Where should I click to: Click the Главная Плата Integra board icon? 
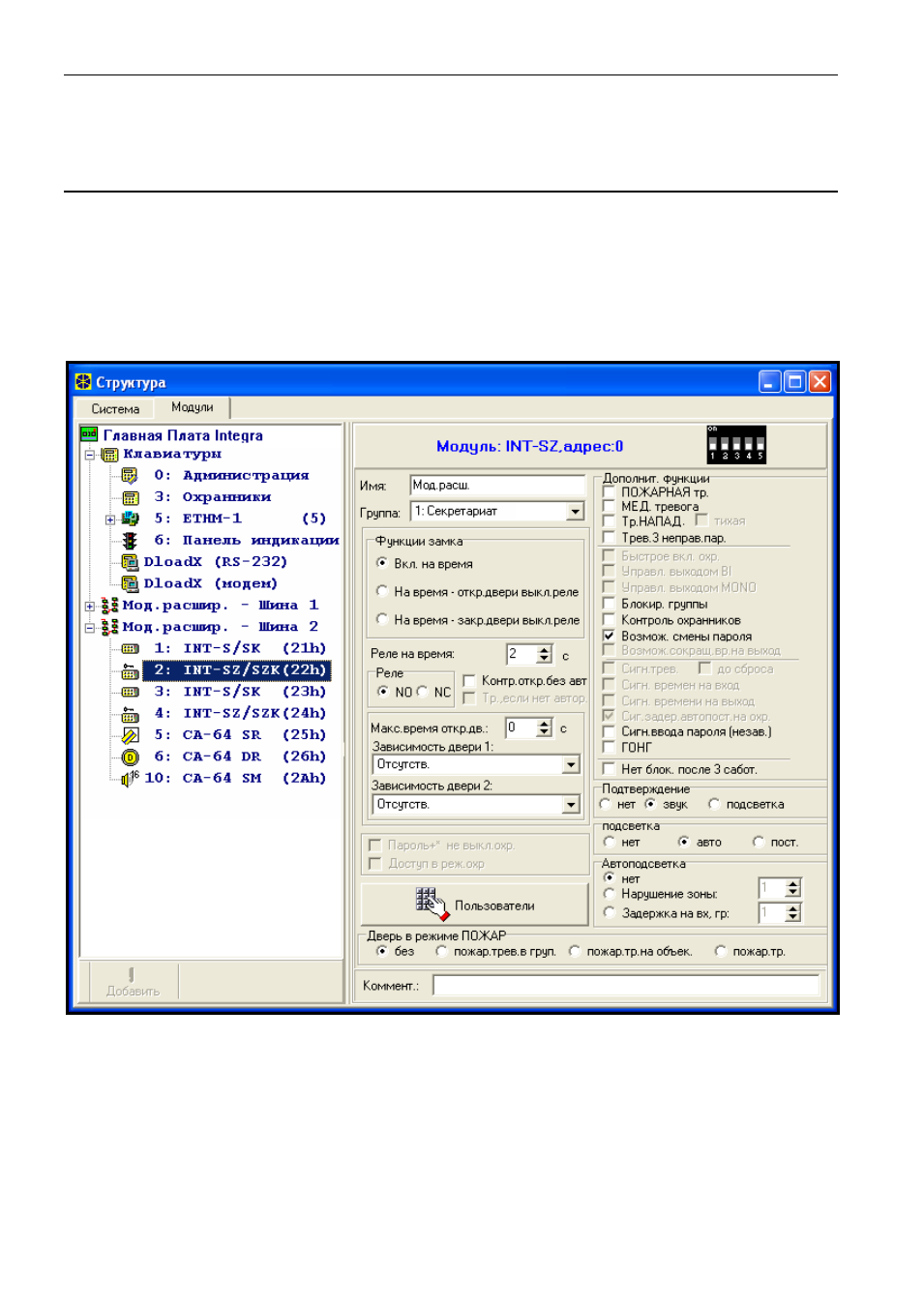(89, 434)
